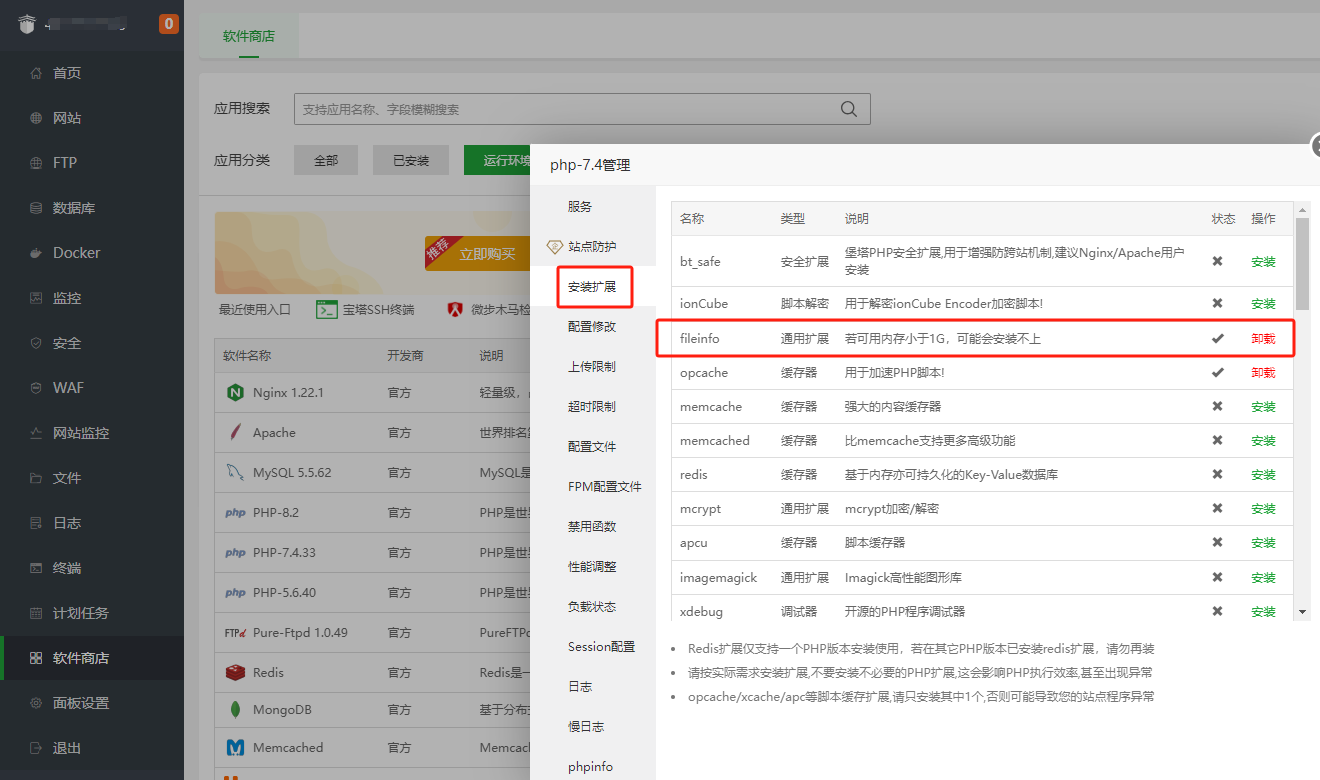The height and width of the screenshot is (780, 1320).
Task: Open the 上传限制 tab
Action: (592, 367)
